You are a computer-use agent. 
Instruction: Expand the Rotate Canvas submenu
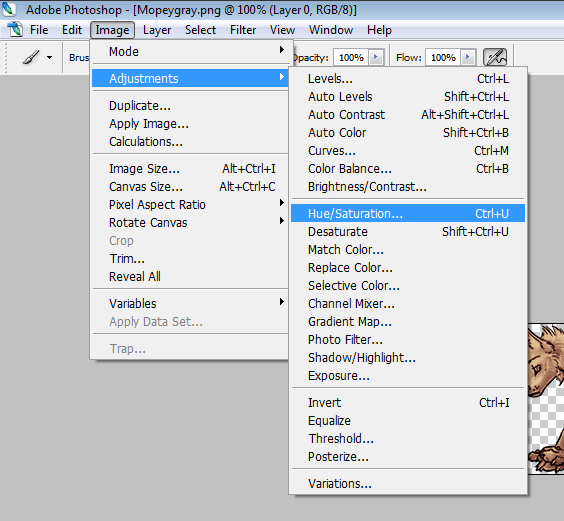pos(190,222)
